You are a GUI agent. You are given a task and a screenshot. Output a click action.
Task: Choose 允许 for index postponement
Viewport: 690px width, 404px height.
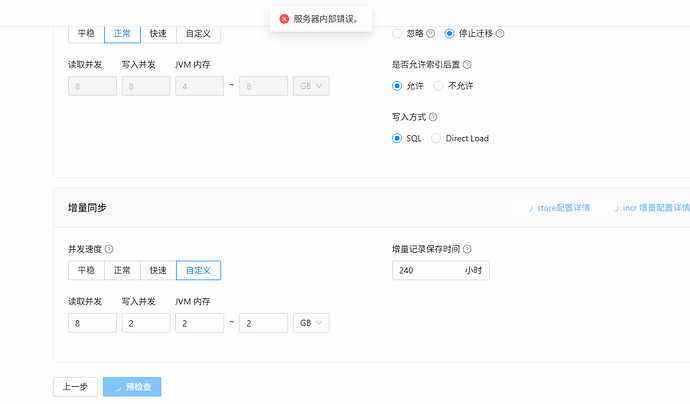pos(397,86)
